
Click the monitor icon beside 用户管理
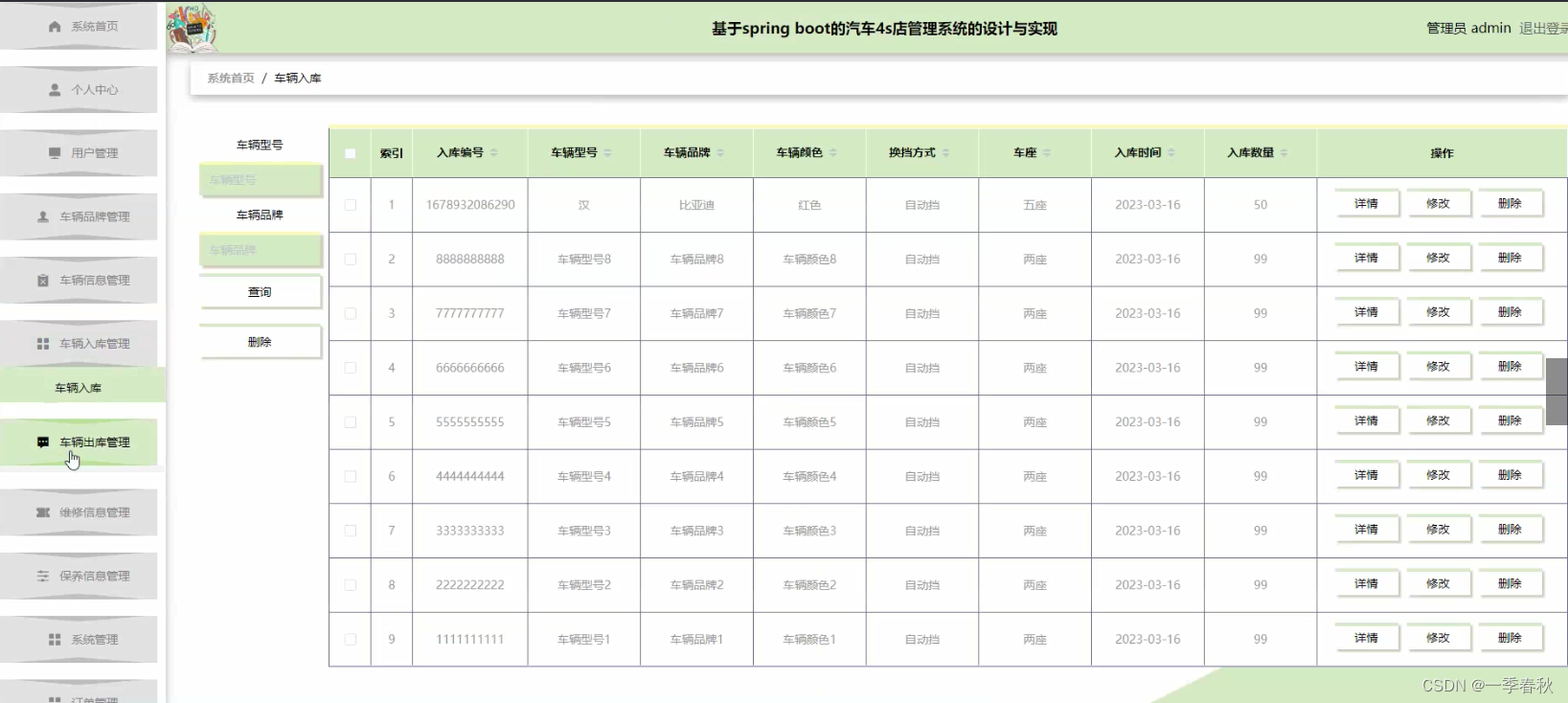point(55,153)
